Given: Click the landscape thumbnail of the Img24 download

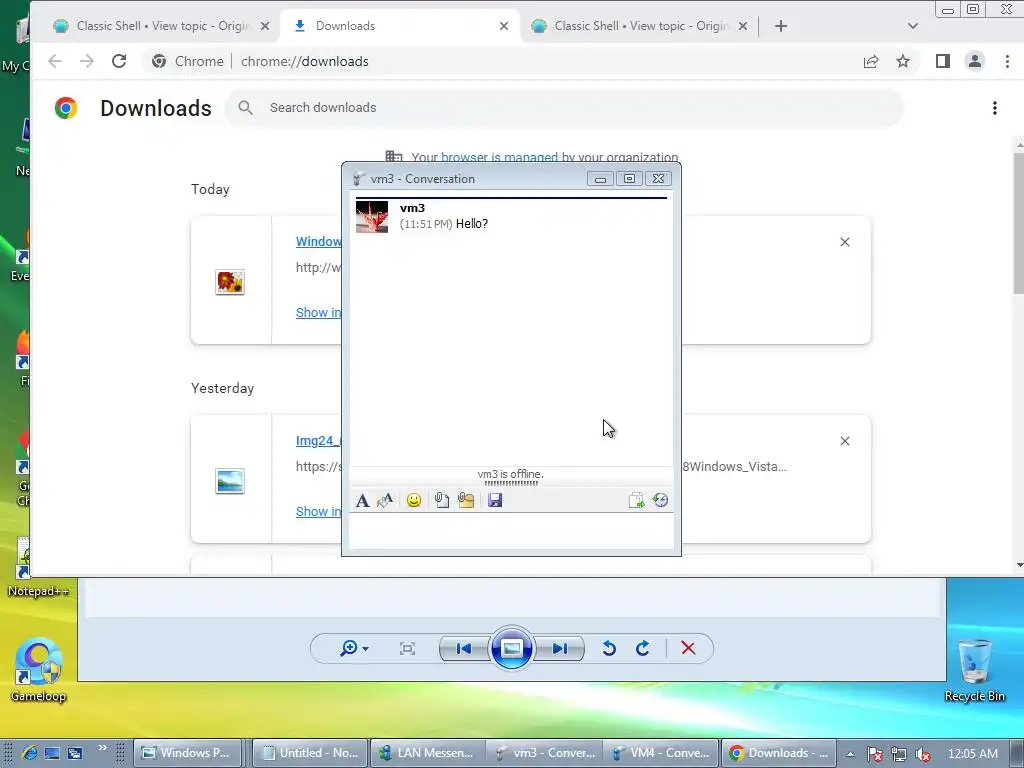Looking at the screenshot, I should tap(230, 481).
